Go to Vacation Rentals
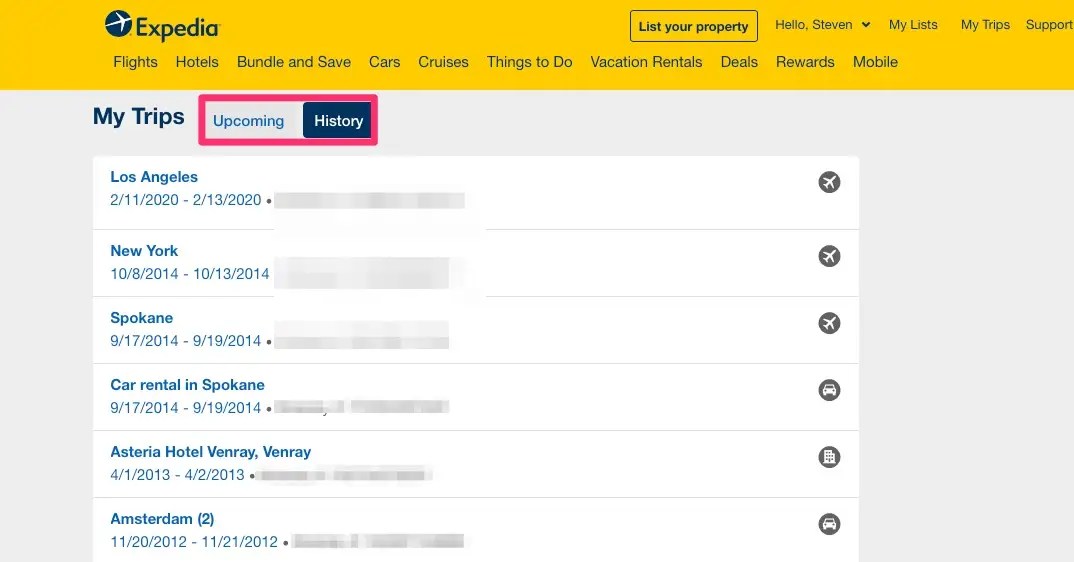1074x562 pixels. (647, 62)
